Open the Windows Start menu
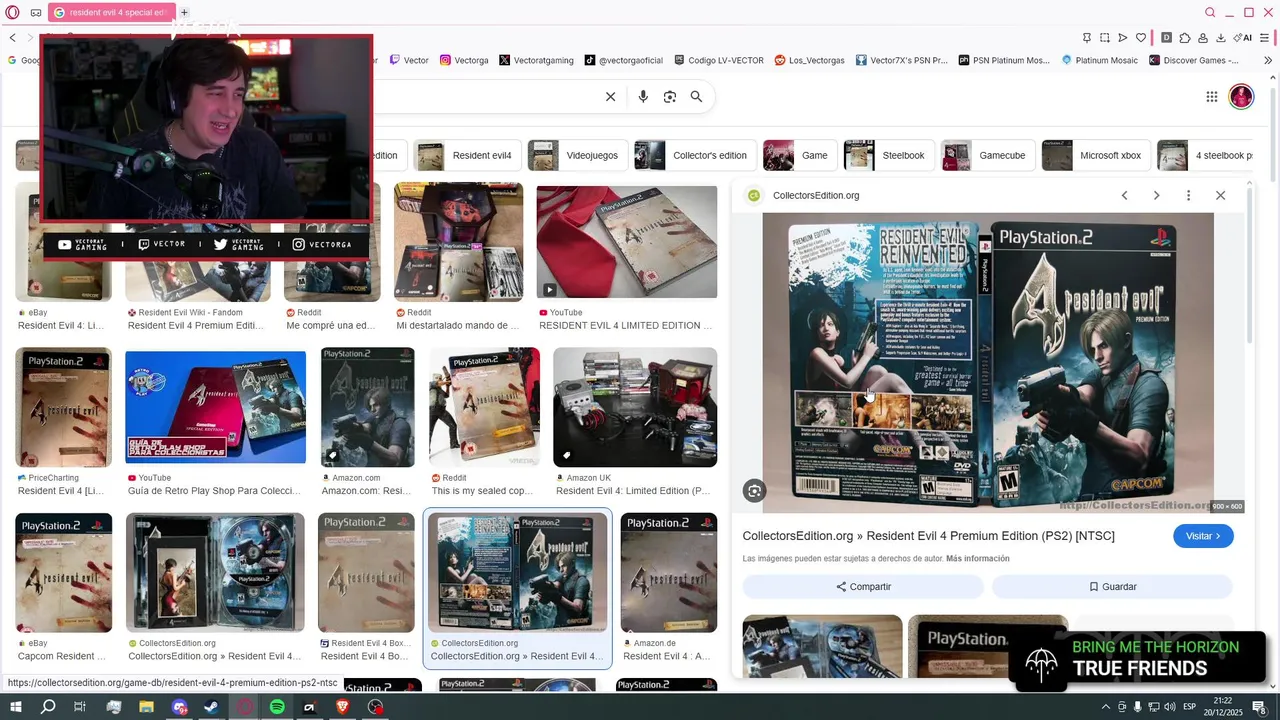Image resolution: width=1280 pixels, height=720 pixels. (x=16, y=707)
